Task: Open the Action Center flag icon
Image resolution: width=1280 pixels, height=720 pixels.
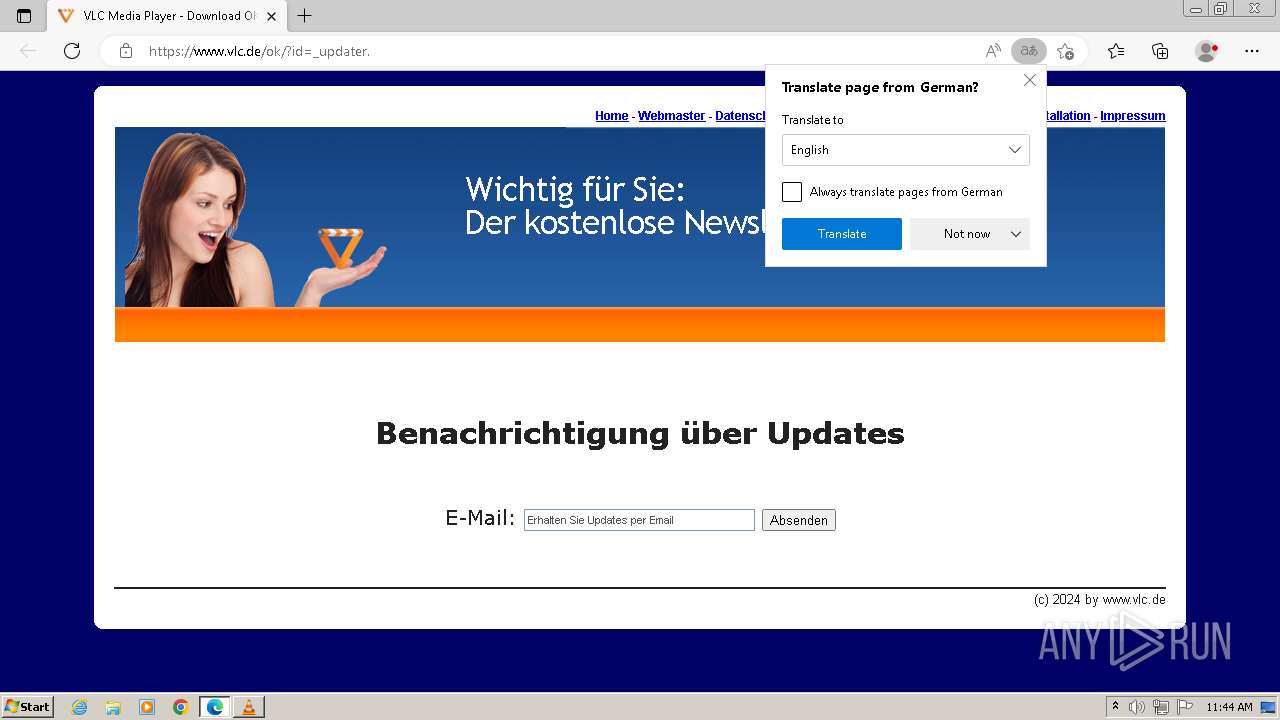Action: tap(1185, 707)
